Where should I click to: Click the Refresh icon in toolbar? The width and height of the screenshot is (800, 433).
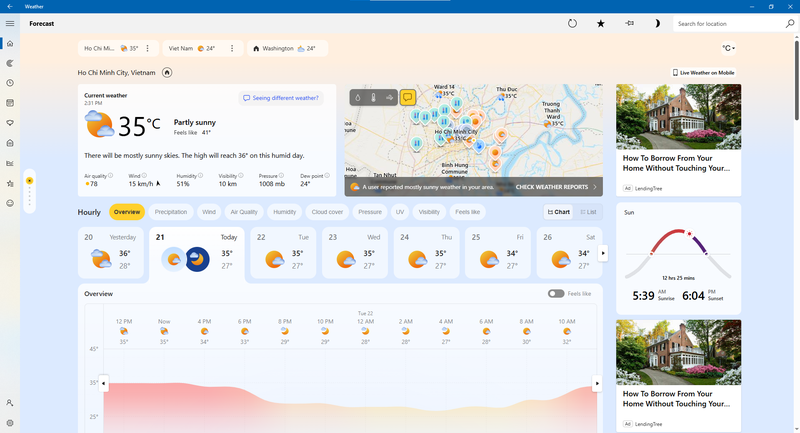pyautogui.click(x=572, y=23)
